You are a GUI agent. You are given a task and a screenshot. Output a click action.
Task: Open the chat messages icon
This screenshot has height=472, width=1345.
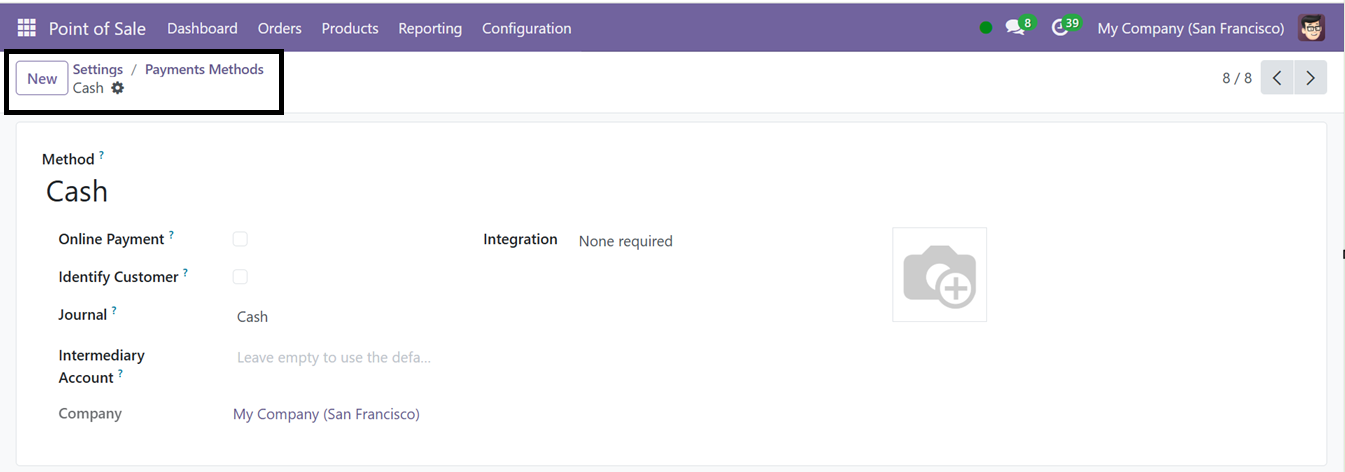click(x=1016, y=28)
